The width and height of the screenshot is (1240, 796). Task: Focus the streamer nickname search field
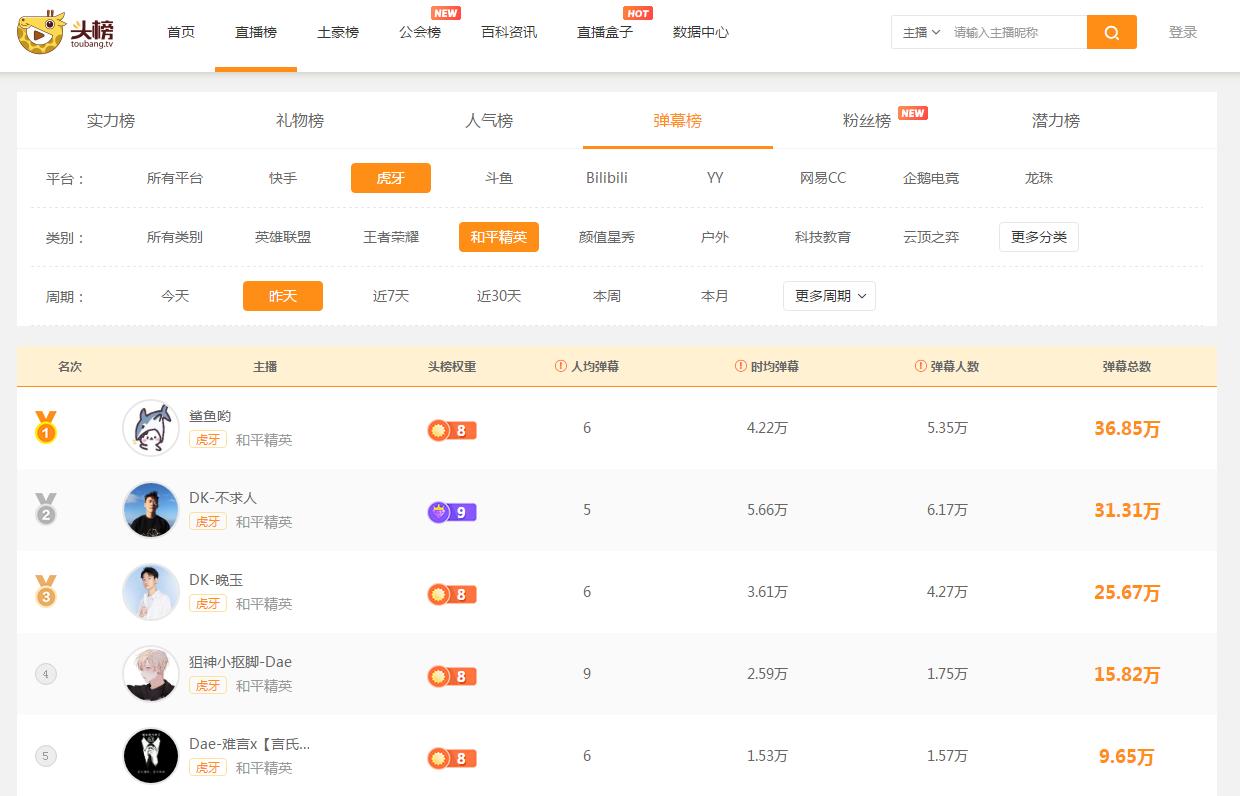[x=1015, y=32]
